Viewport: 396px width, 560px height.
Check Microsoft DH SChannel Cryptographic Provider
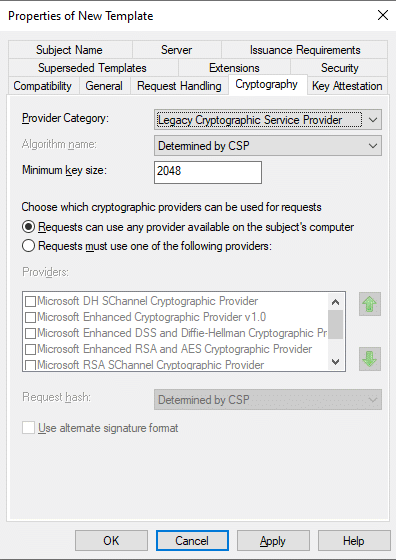tap(30, 301)
